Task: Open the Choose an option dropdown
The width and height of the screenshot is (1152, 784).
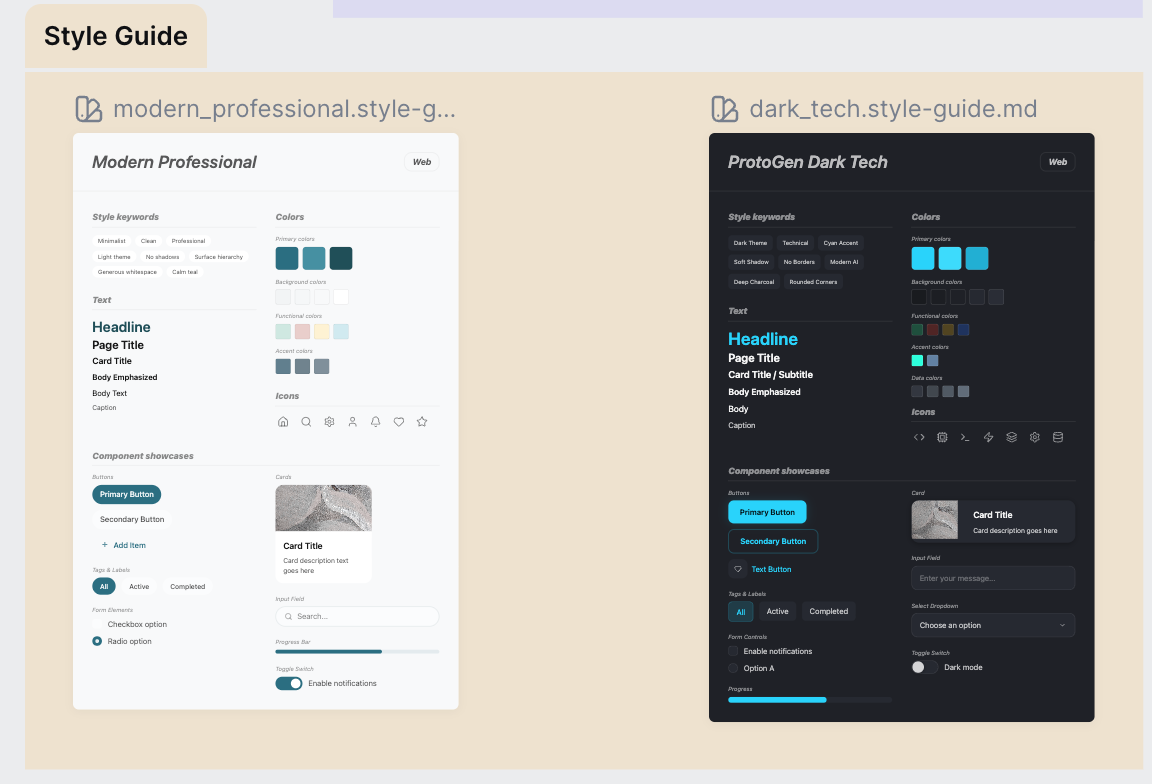Action: point(993,625)
